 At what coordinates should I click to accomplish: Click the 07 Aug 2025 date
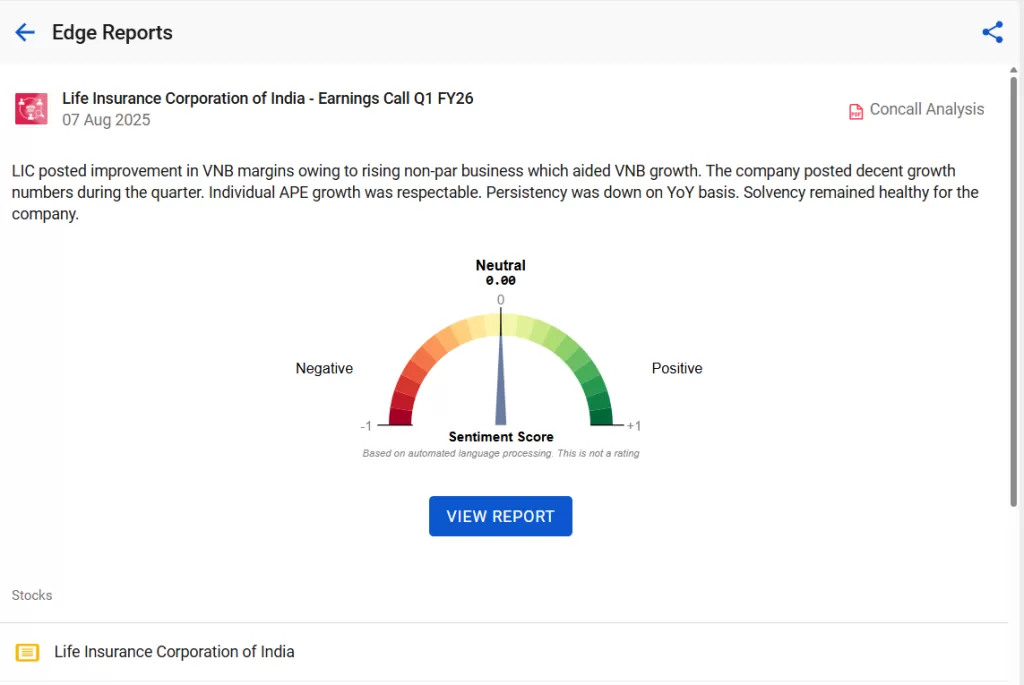[x=106, y=120]
